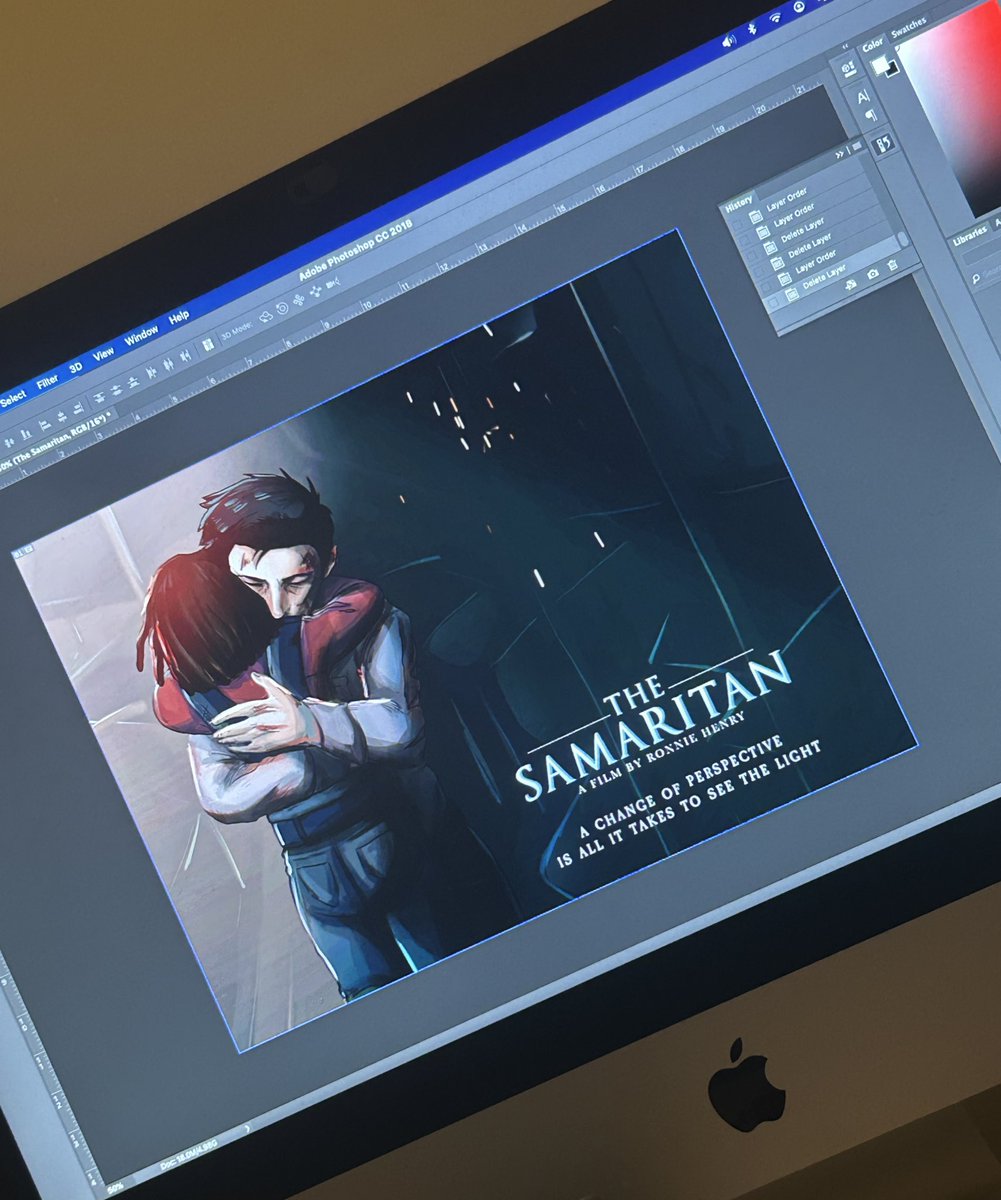
Task: Open the Filter menu
Action: coord(47,382)
